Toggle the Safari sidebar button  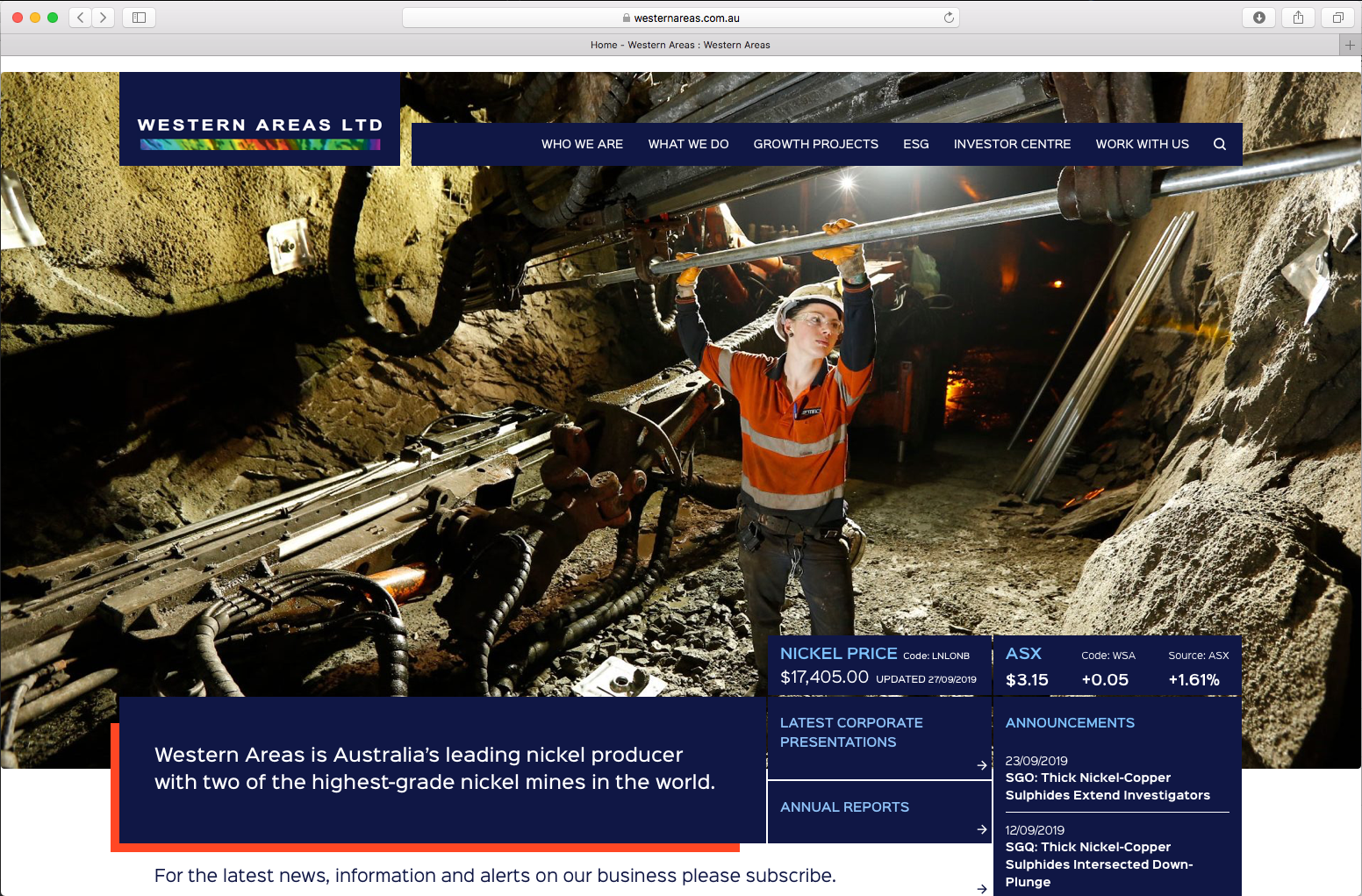click(139, 18)
